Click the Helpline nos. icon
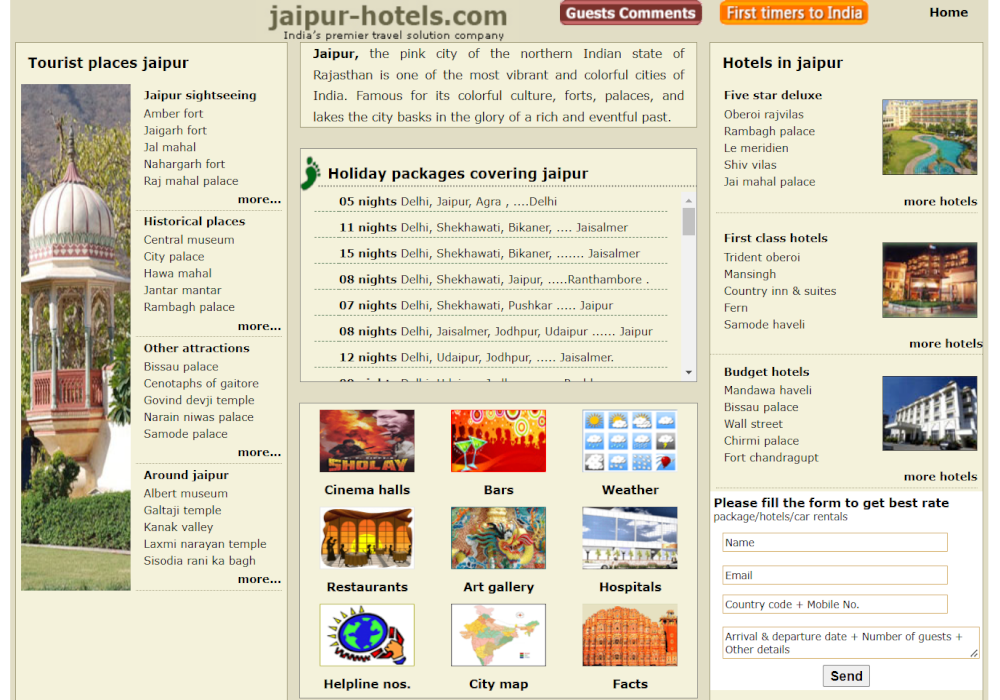 [x=367, y=635]
